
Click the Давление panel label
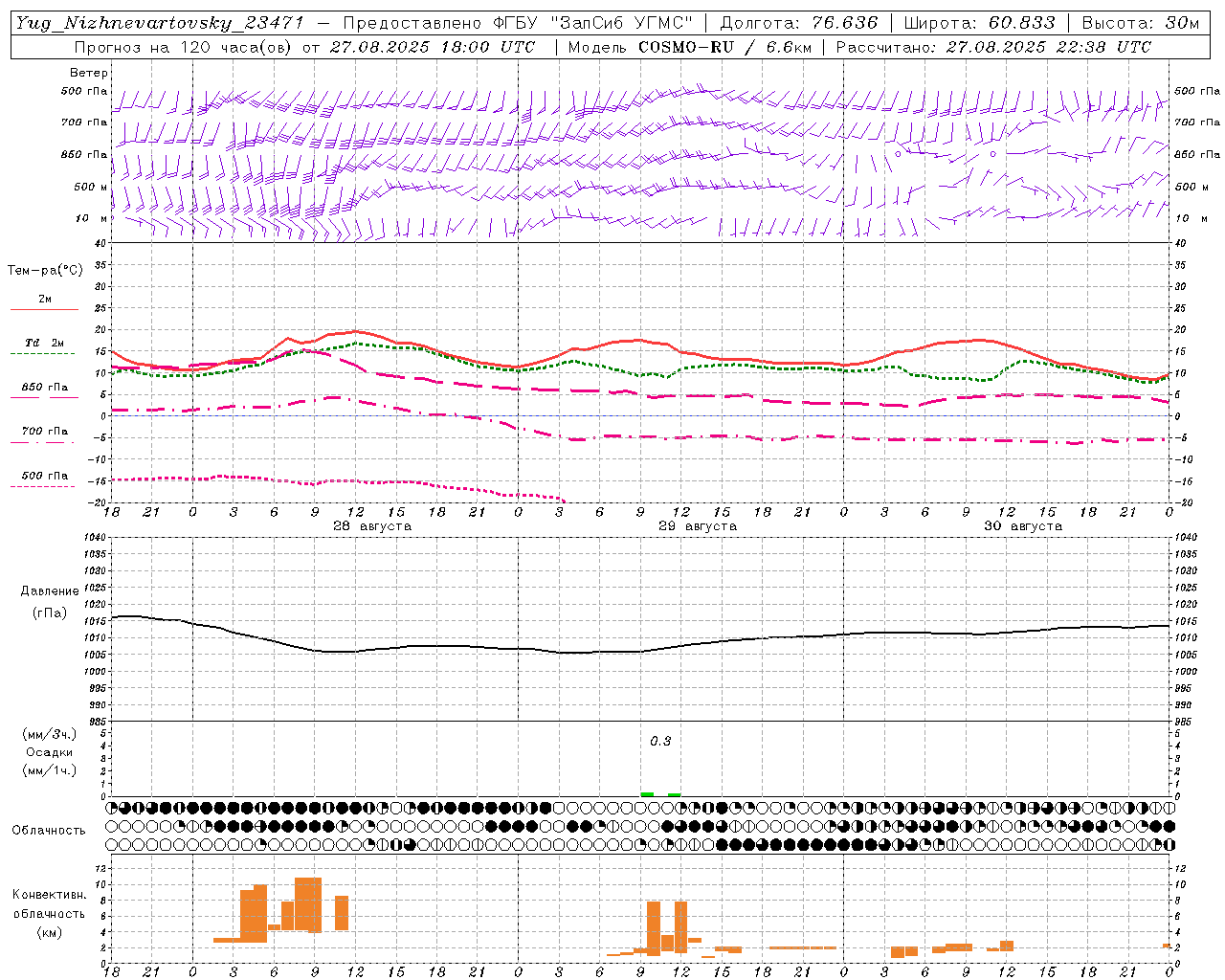pyautogui.click(x=50, y=591)
